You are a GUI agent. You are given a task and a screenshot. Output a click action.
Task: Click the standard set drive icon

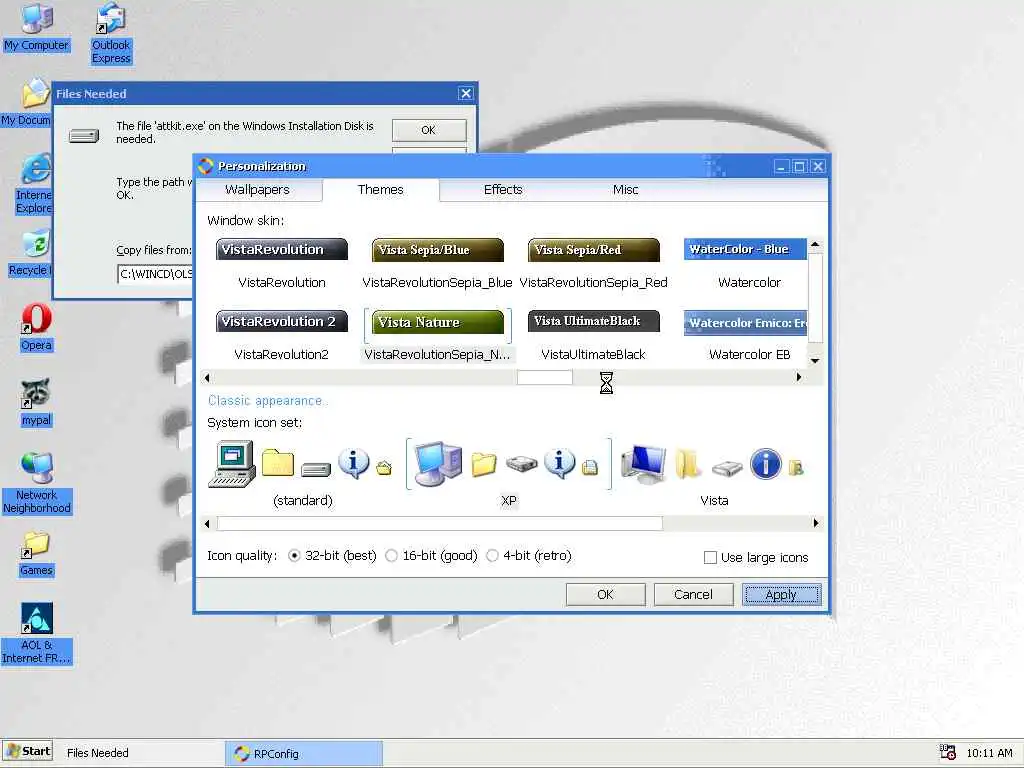pos(316,469)
